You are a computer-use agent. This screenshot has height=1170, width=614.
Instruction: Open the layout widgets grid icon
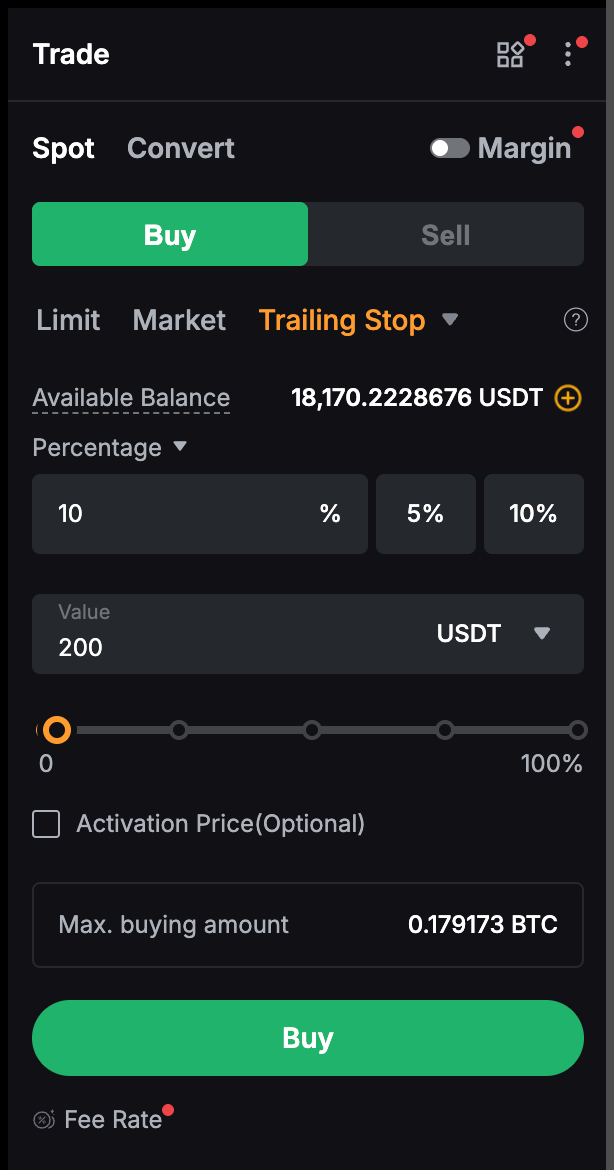pos(510,54)
